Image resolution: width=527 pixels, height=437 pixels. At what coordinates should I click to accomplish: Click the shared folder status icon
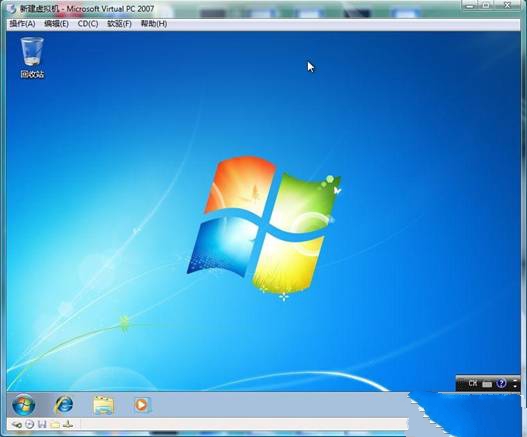click(55, 425)
